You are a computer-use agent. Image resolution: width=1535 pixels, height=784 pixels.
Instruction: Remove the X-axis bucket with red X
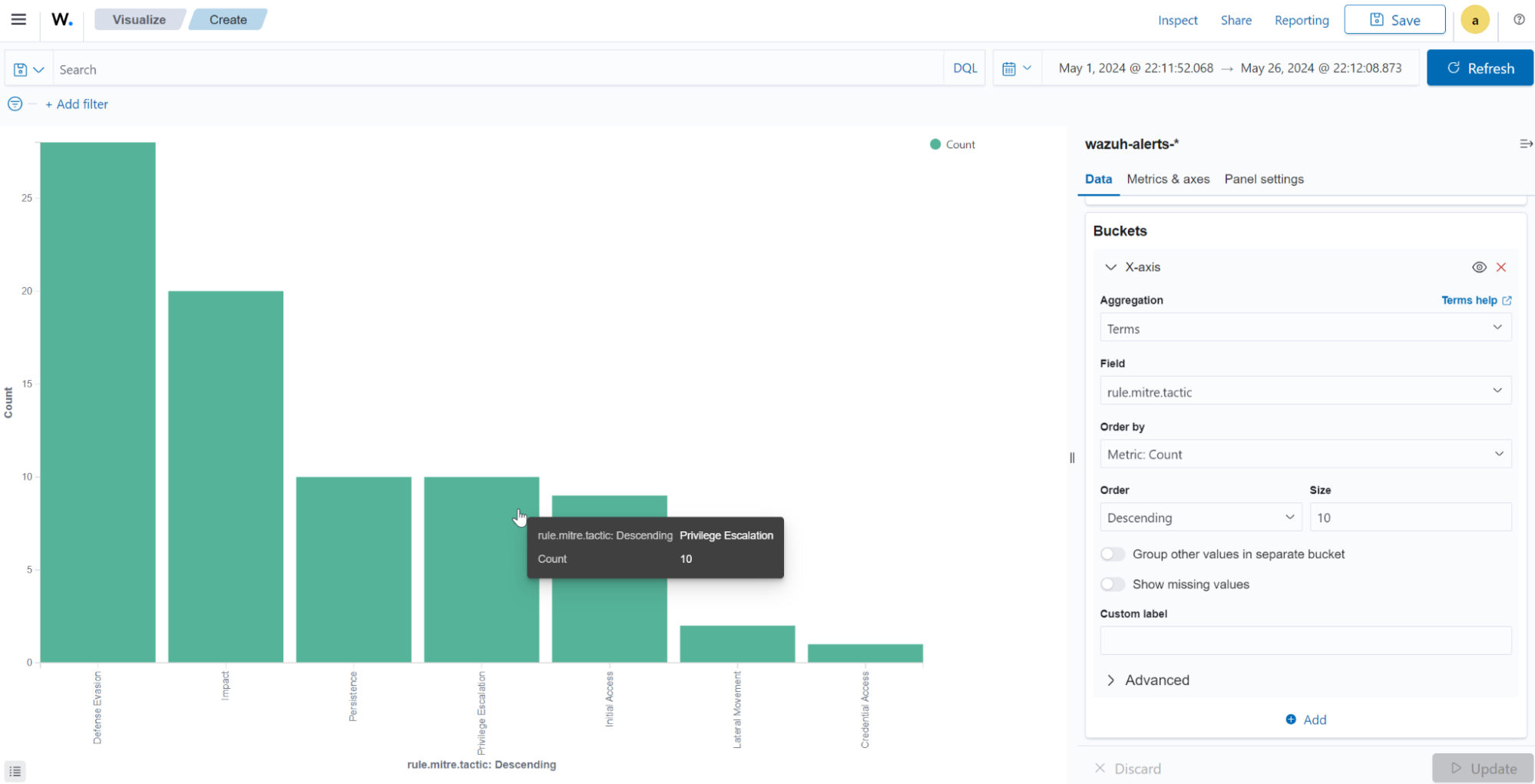tap(1501, 266)
